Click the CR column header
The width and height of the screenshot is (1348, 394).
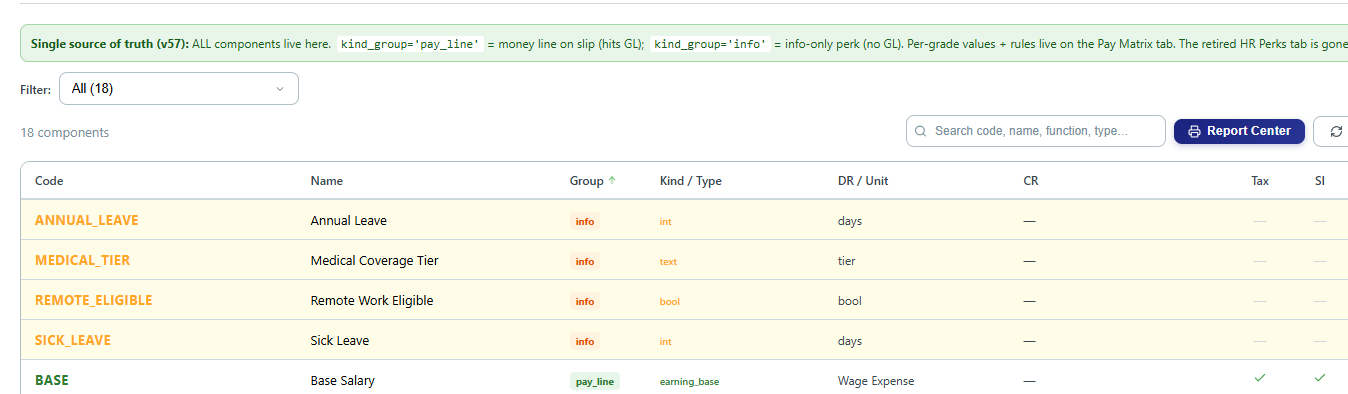click(1031, 181)
